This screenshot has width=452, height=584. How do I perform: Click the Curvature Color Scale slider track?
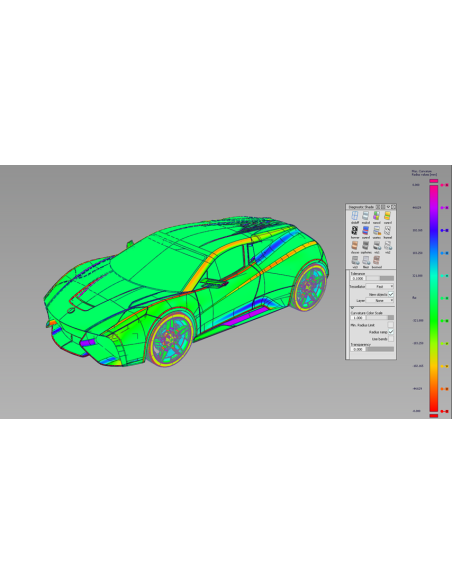[x=380, y=318]
